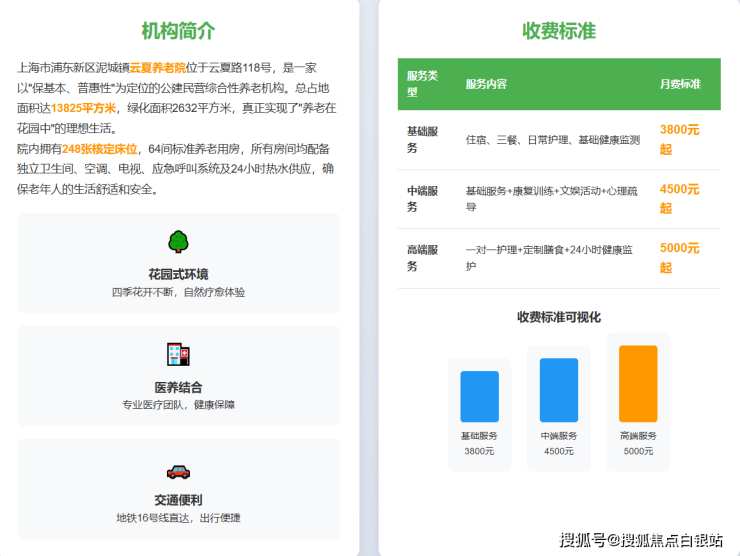Select the 3800元起 price in table
This screenshot has width=740, height=556.
pyautogui.click(x=679, y=139)
